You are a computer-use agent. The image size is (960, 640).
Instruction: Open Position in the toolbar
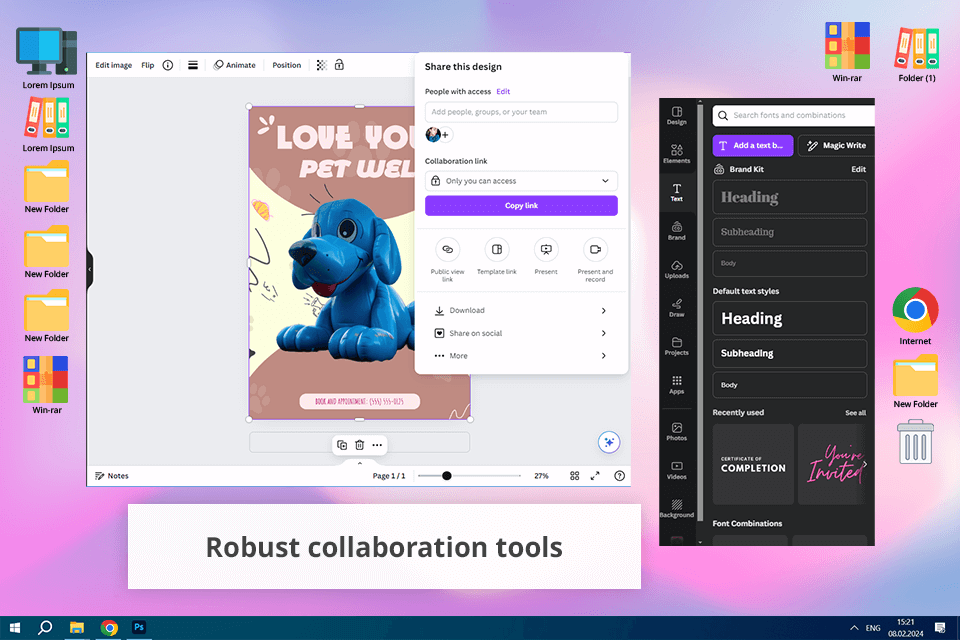(x=287, y=65)
